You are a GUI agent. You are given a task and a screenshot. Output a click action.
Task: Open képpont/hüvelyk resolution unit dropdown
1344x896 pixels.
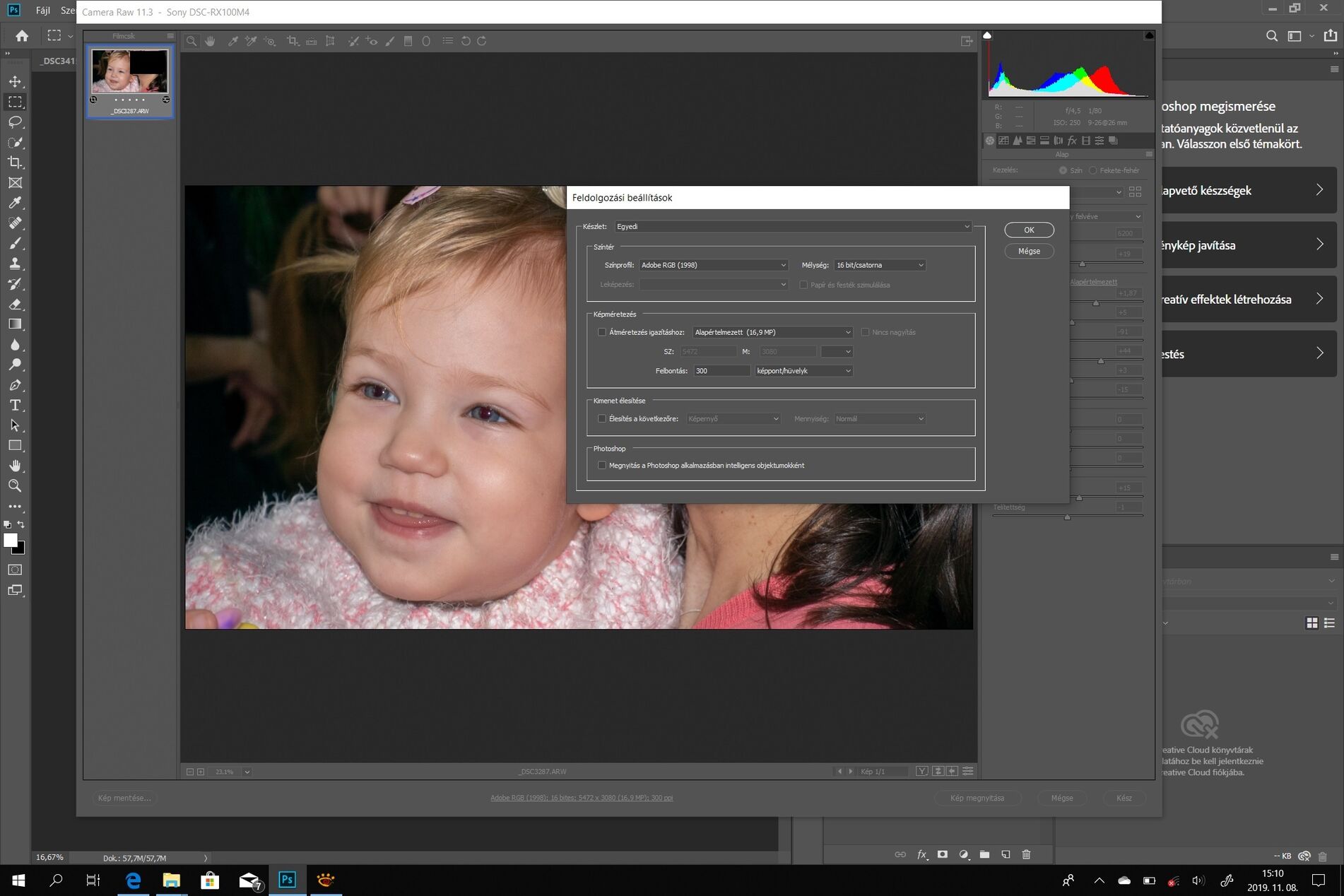pyautogui.click(x=804, y=370)
